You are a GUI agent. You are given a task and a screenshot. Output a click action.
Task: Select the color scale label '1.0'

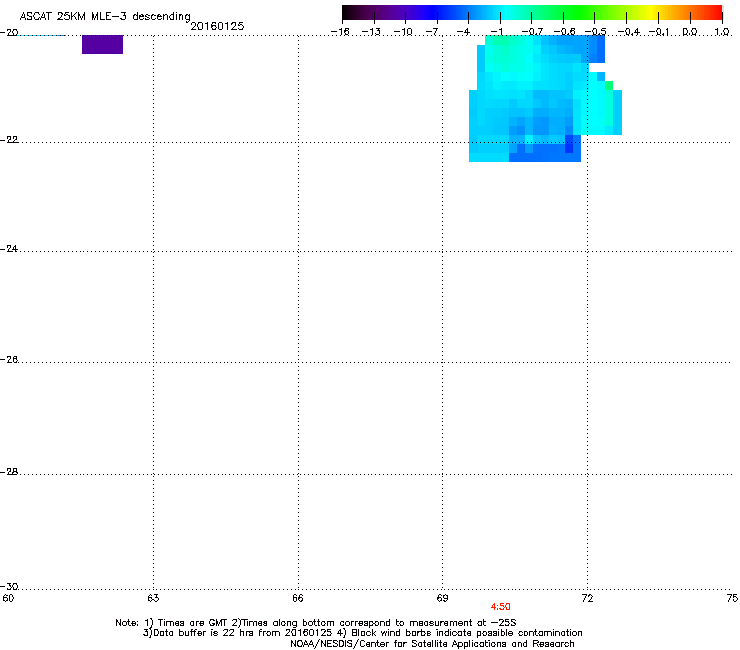(722, 32)
